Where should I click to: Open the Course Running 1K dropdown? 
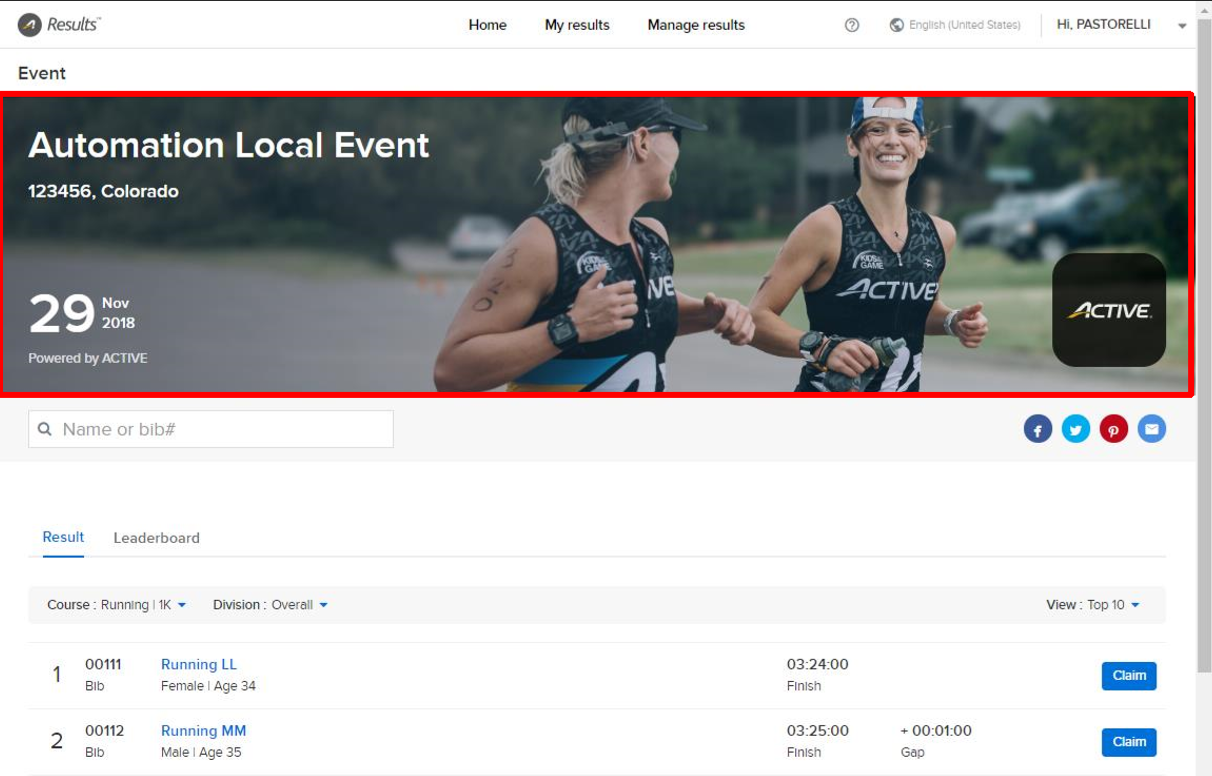tap(117, 605)
